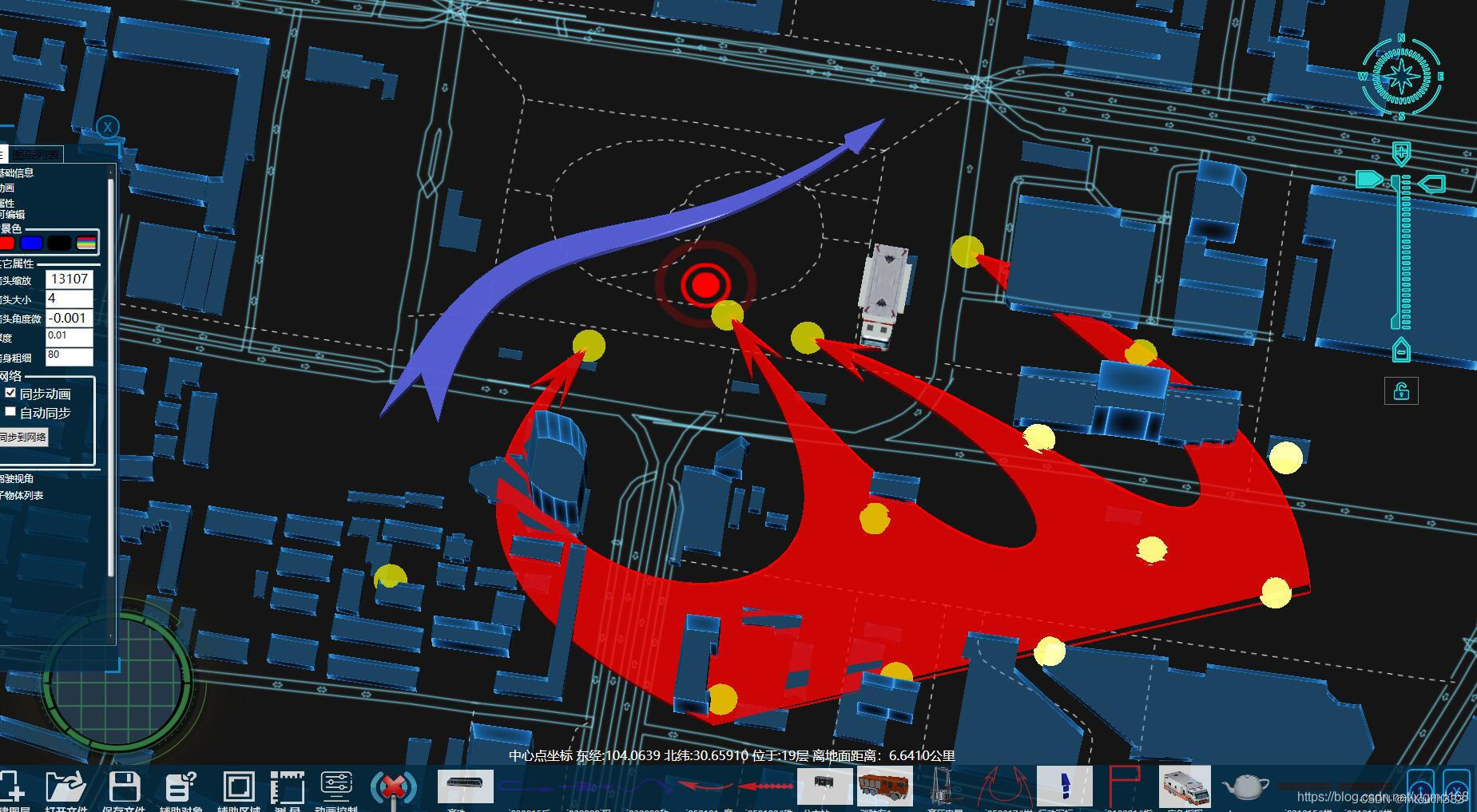
Task: Choose the teapot model in the library
Action: click(1245, 787)
